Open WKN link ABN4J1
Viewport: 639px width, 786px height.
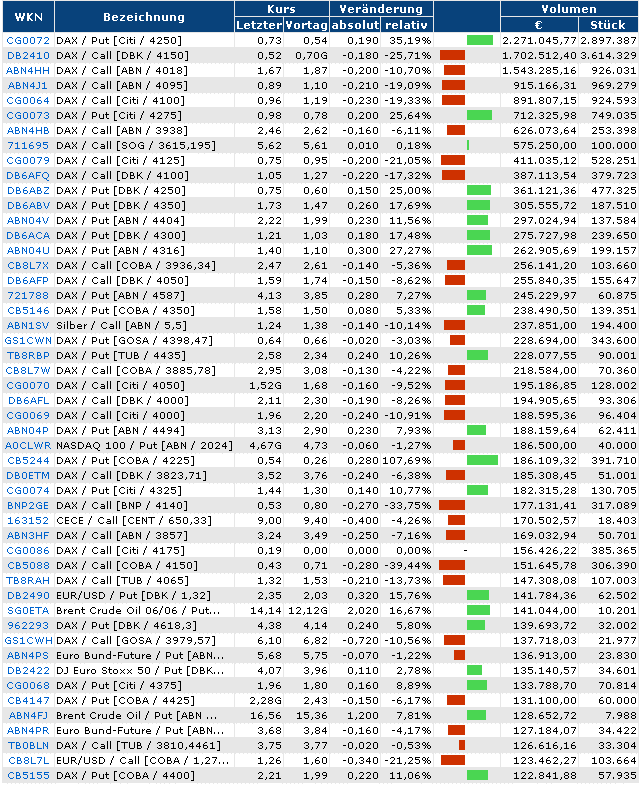(28, 86)
